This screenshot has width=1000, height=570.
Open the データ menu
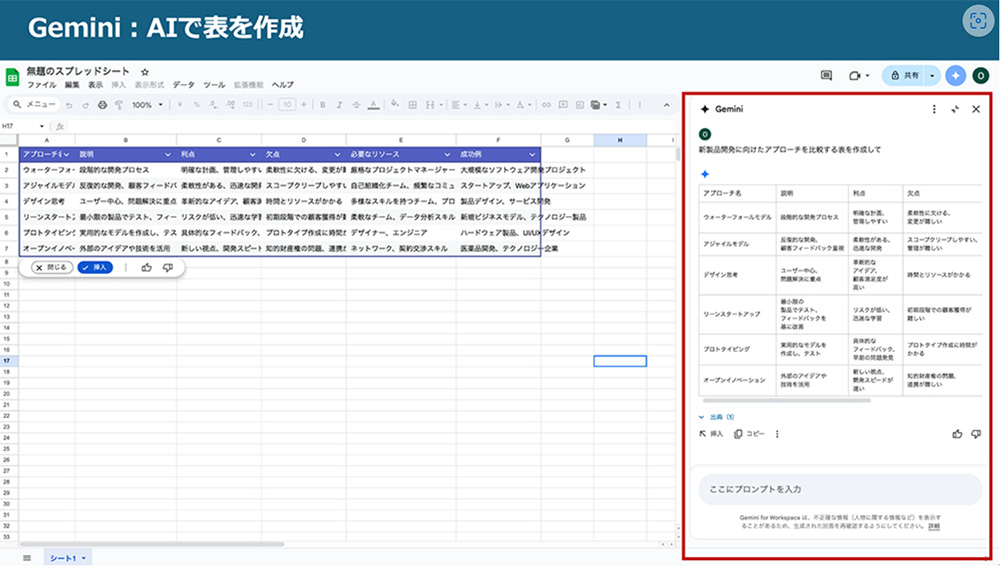coord(184,85)
